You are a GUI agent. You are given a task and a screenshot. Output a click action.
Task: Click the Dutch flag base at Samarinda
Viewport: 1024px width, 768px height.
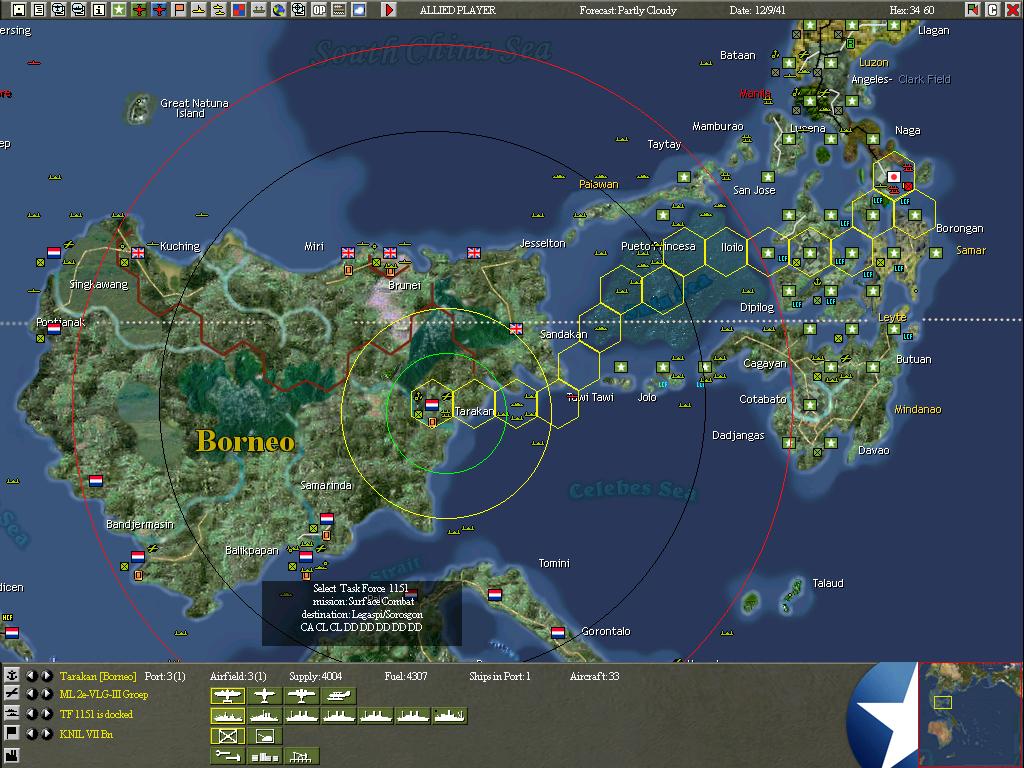(327, 519)
